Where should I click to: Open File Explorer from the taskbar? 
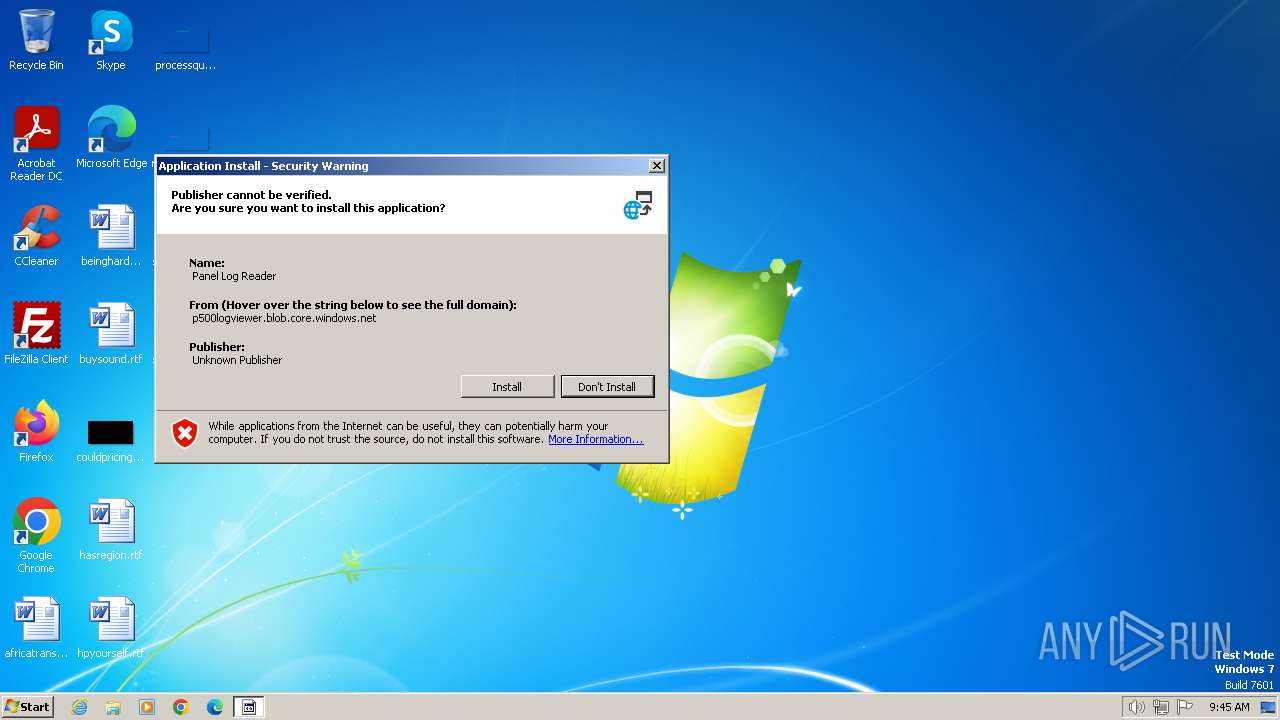pos(113,707)
